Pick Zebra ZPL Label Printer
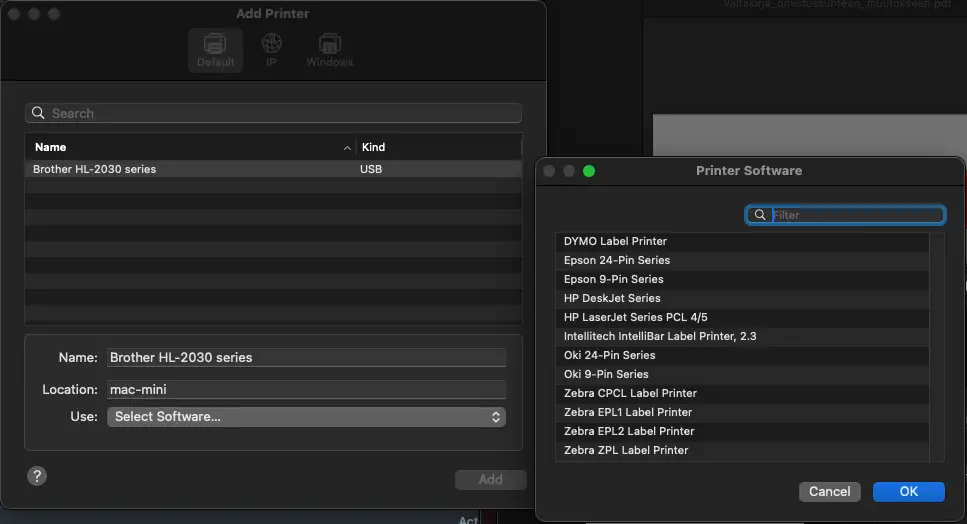967x524 pixels. pyautogui.click(x=626, y=450)
